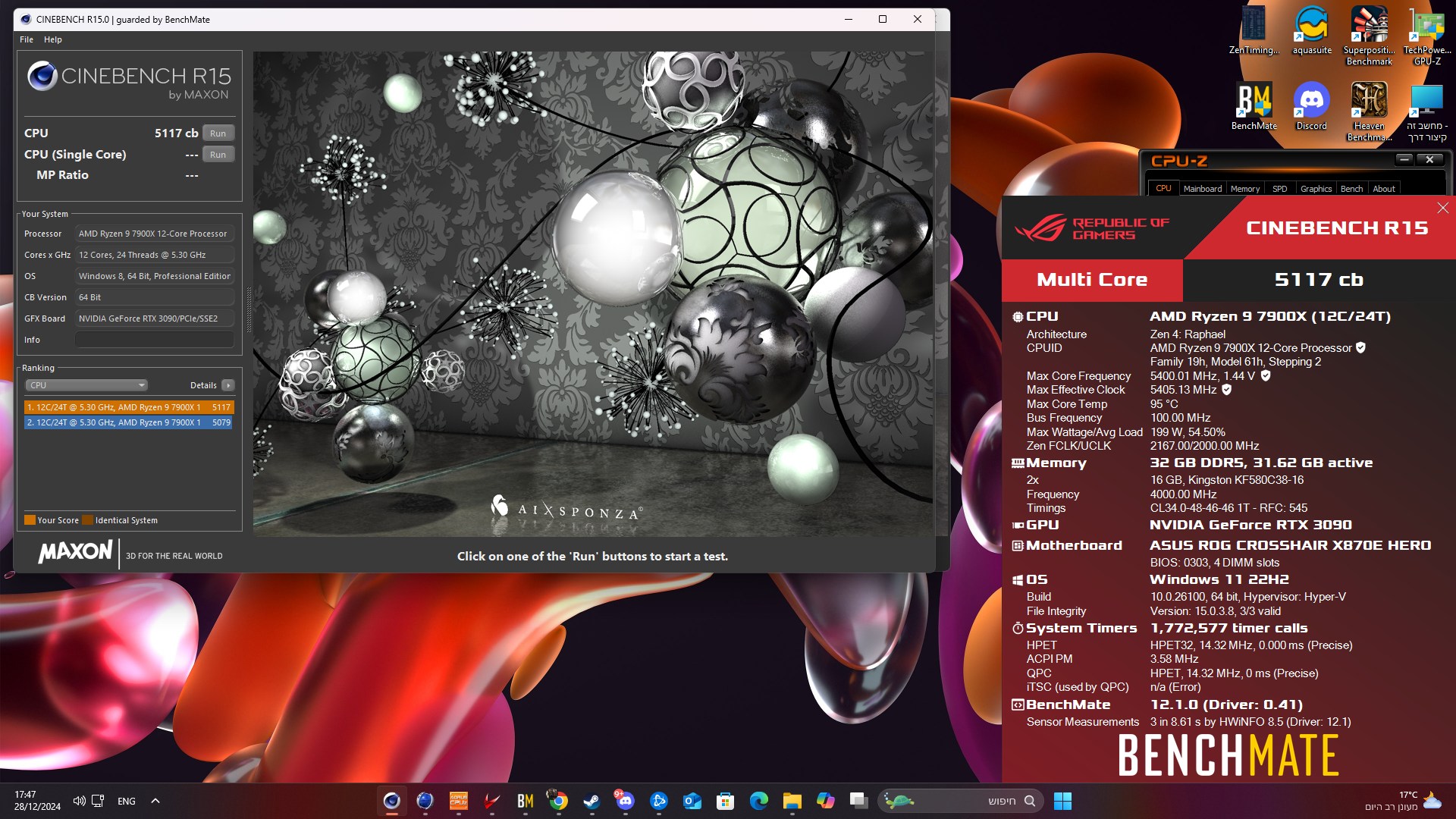Select ranking entry with score 5079
Image resolution: width=1456 pixels, height=819 pixels.
tap(129, 422)
